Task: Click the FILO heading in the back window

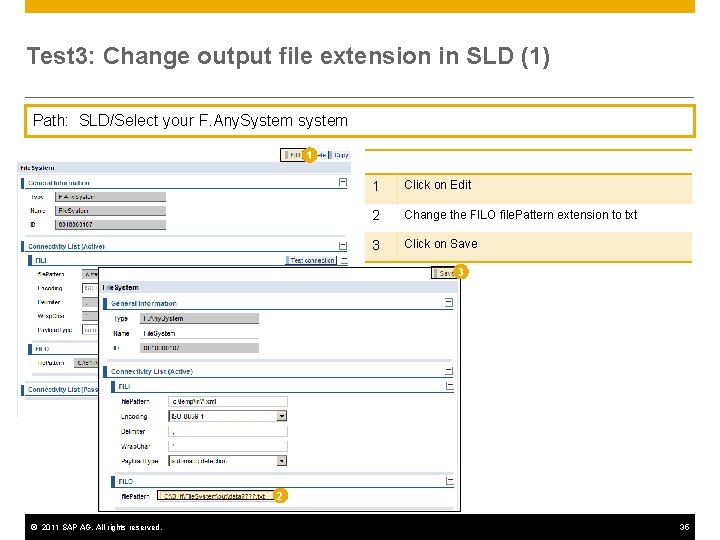Action: click(42, 349)
